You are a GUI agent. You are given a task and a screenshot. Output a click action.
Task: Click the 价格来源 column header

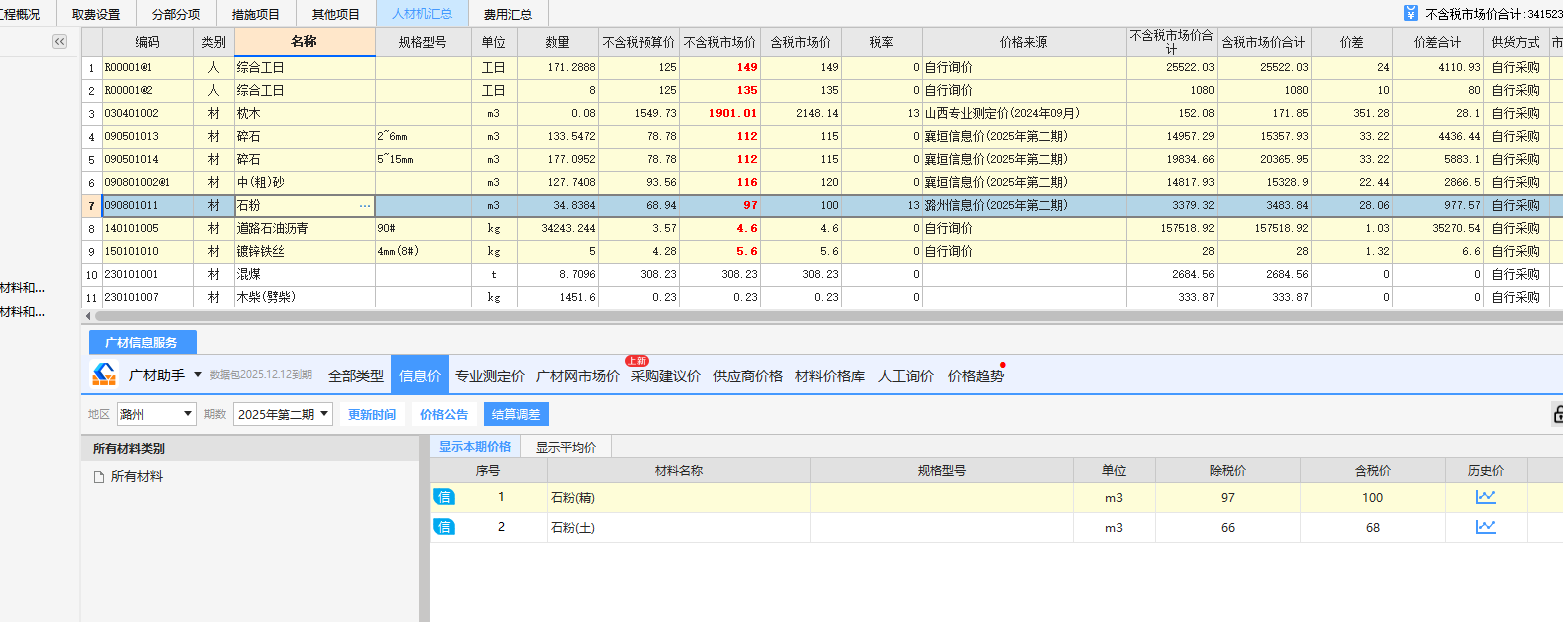[x=1024, y=42]
